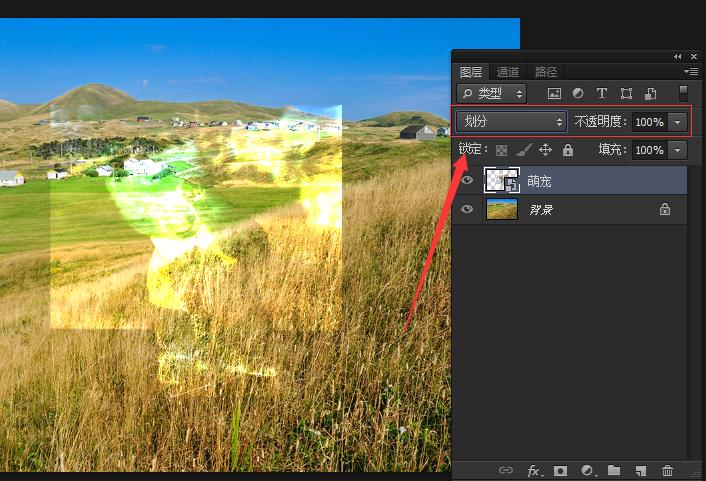This screenshot has height=481, width=706.
Task: Open the 划分 blend mode dropdown
Action: pos(512,121)
